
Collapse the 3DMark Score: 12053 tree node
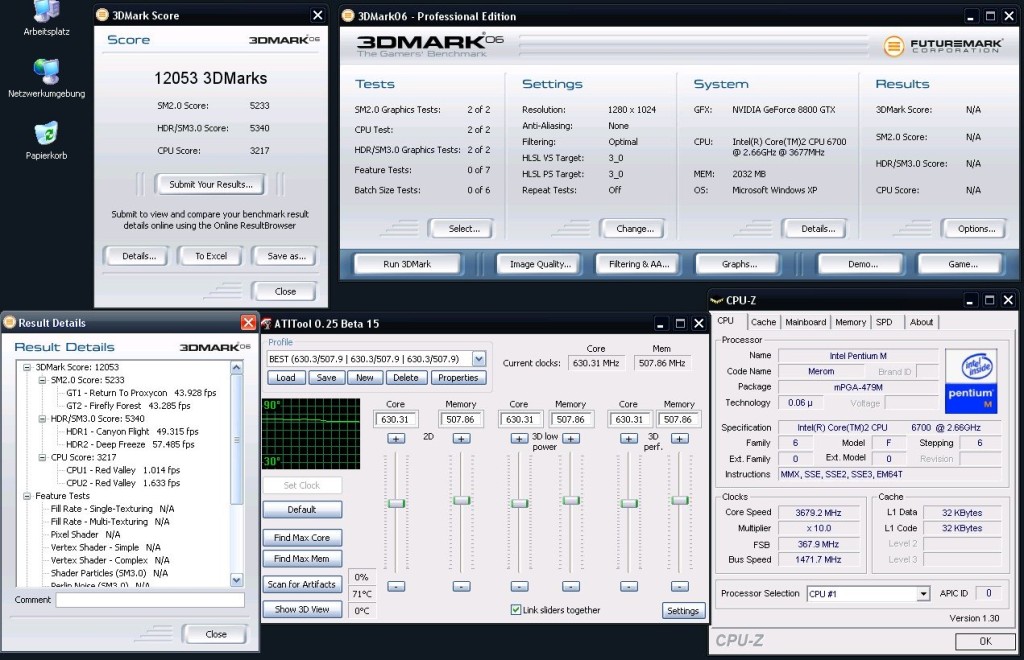click(27, 367)
